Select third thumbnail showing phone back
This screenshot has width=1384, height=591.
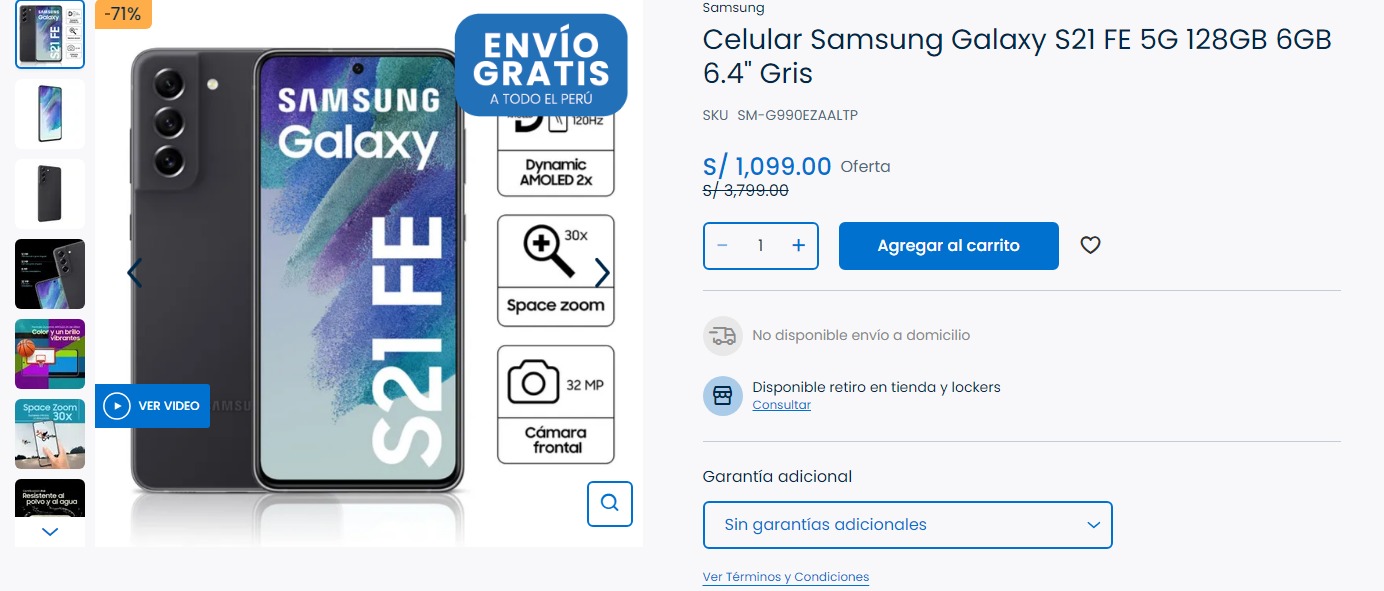click(x=50, y=194)
